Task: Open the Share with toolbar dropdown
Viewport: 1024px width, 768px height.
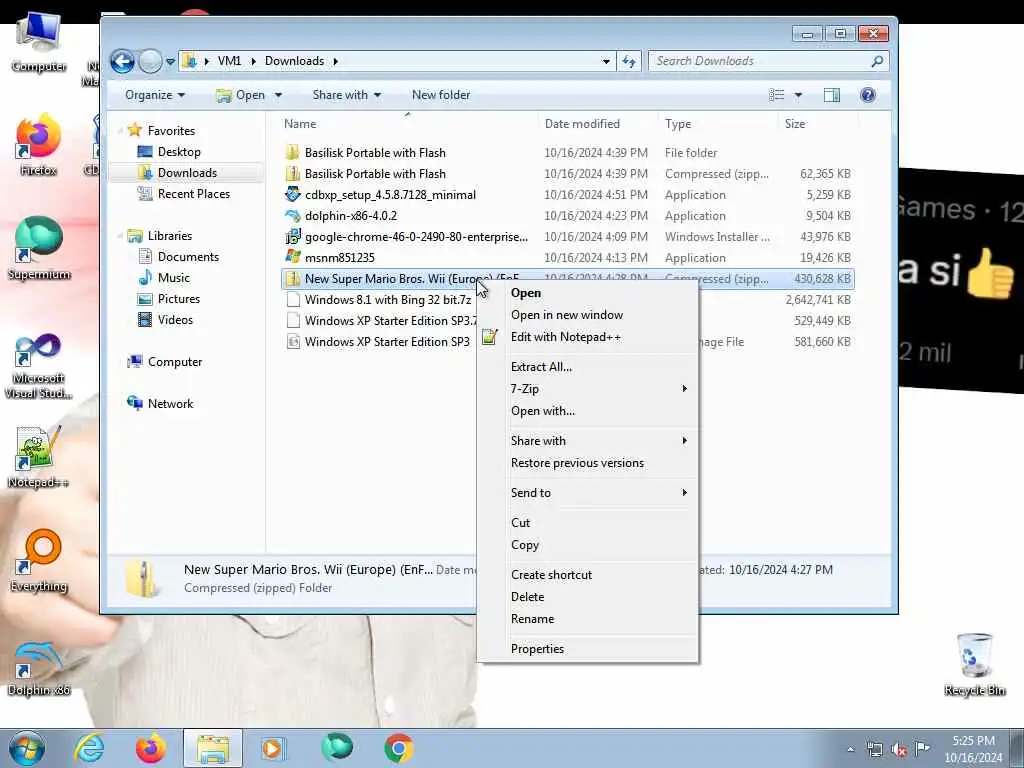Action: (347, 95)
